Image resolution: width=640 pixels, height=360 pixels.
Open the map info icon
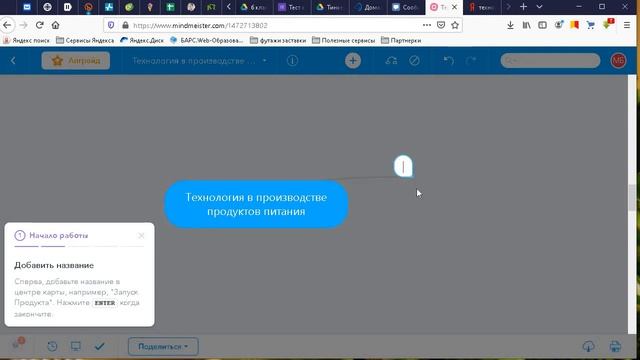tap(292, 61)
